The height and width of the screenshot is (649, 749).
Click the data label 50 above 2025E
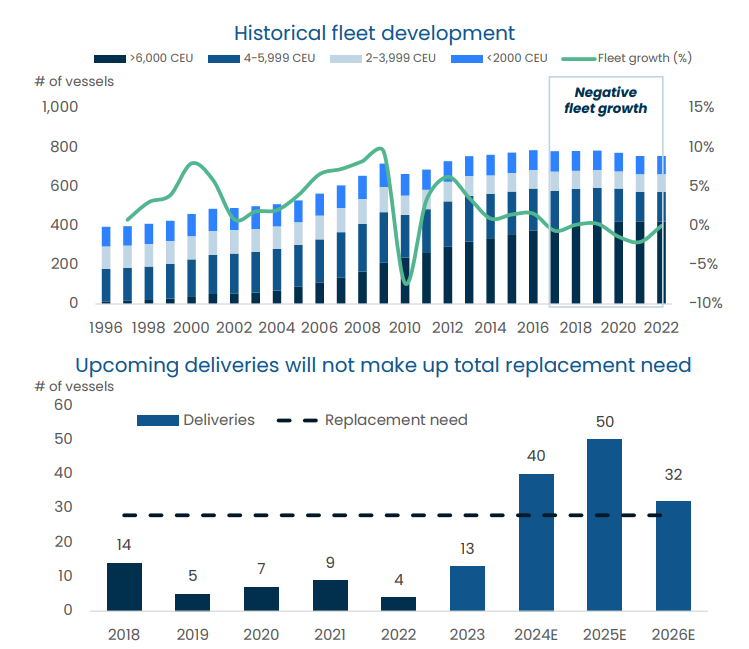click(x=605, y=422)
